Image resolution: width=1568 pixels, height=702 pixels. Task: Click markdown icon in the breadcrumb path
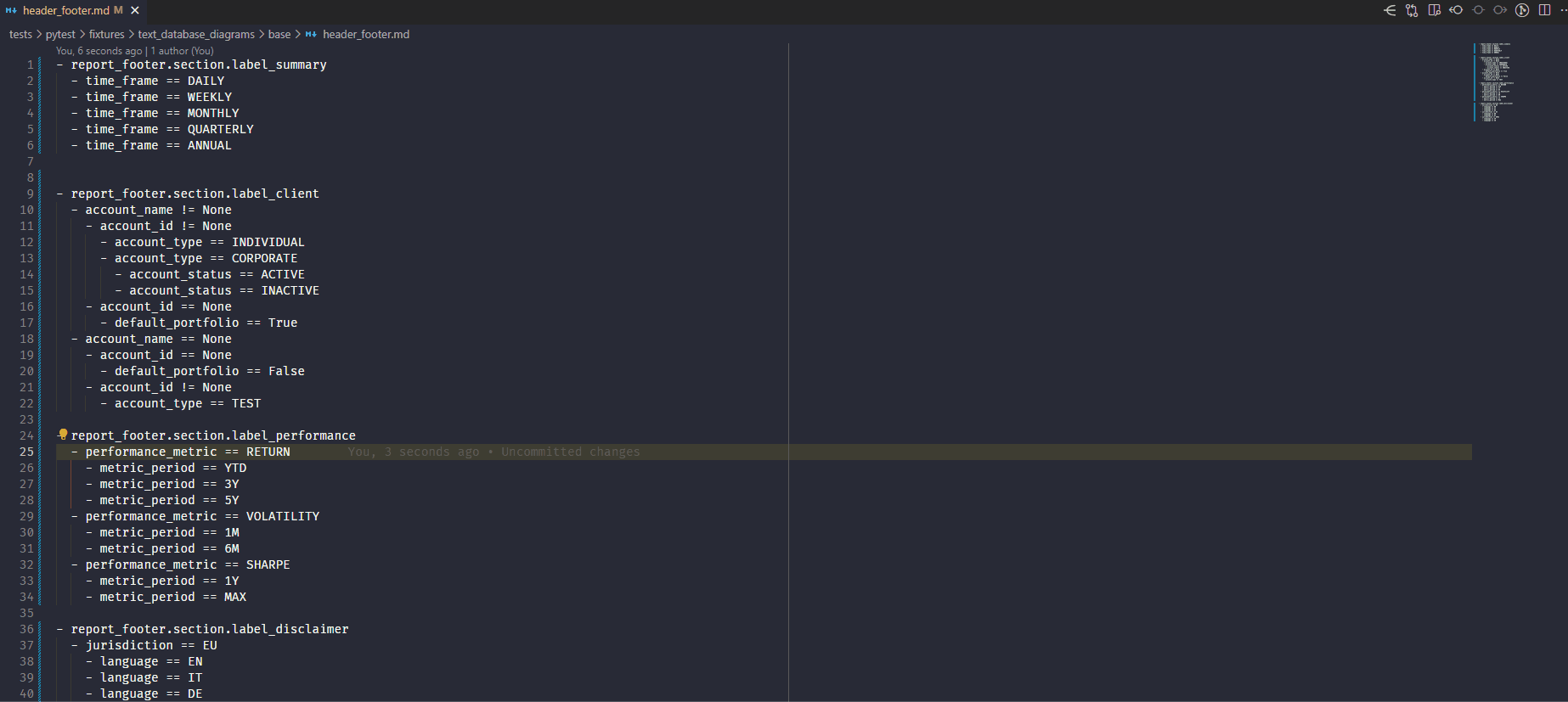point(311,34)
